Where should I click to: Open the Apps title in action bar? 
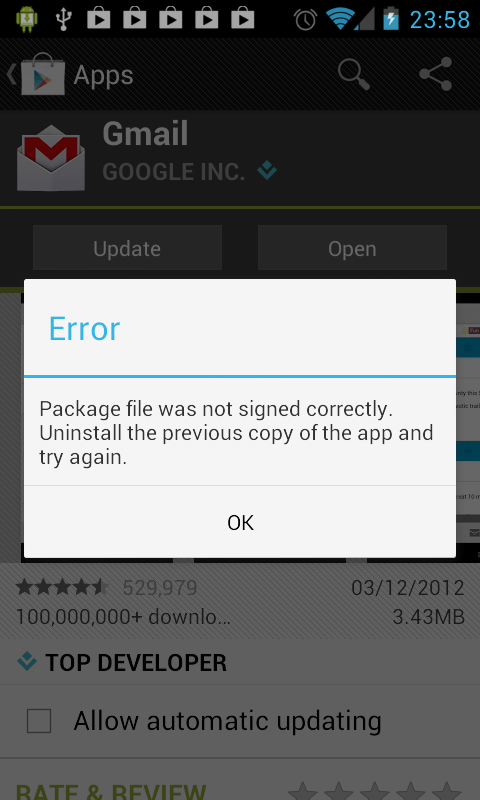tap(104, 76)
